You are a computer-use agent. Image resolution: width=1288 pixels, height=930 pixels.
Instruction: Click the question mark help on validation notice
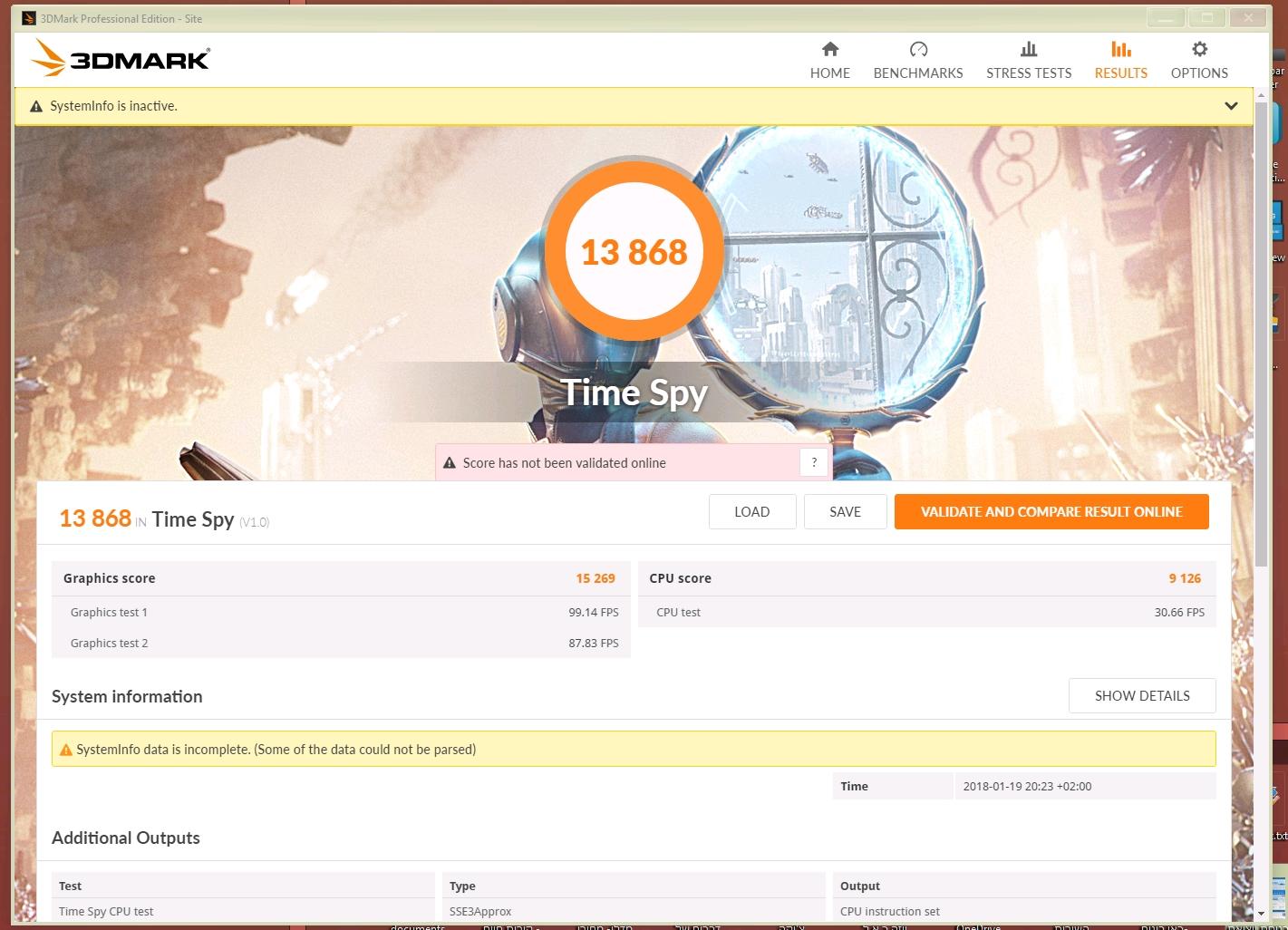(814, 462)
